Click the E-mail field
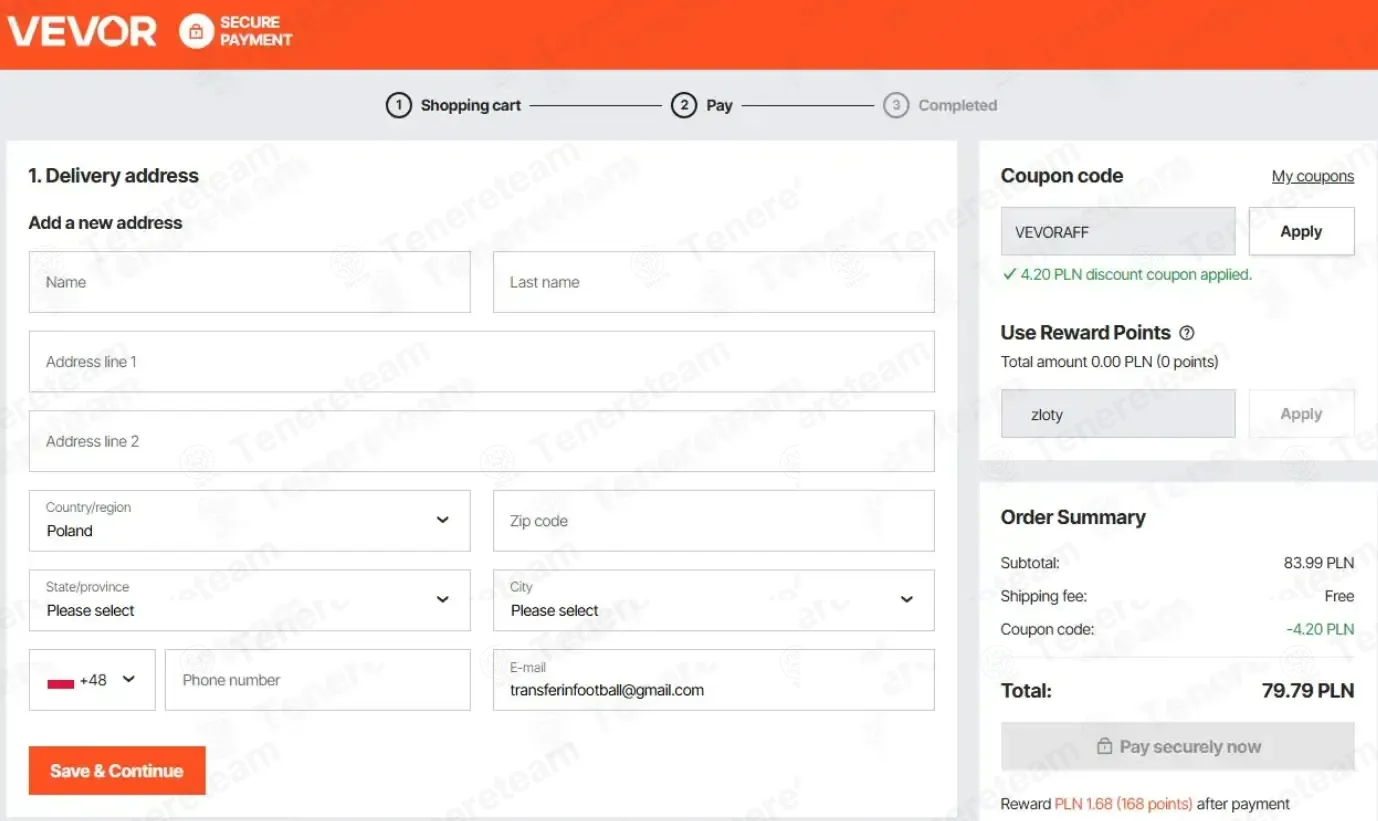The width and height of the screenshot is (1378, 821). click(x=714, y=680)
